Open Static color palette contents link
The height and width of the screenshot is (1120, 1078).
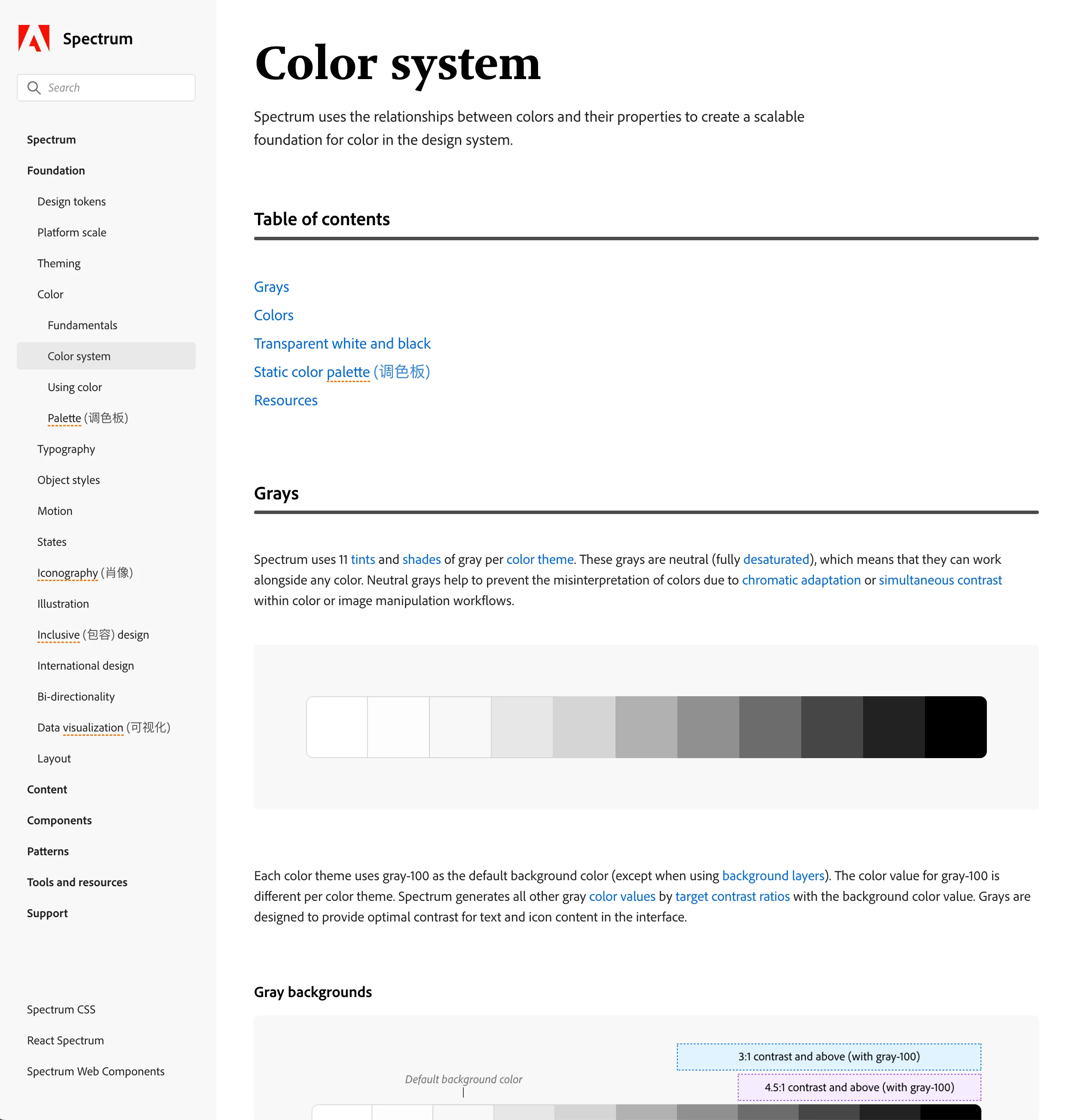(x=341, y=372)
